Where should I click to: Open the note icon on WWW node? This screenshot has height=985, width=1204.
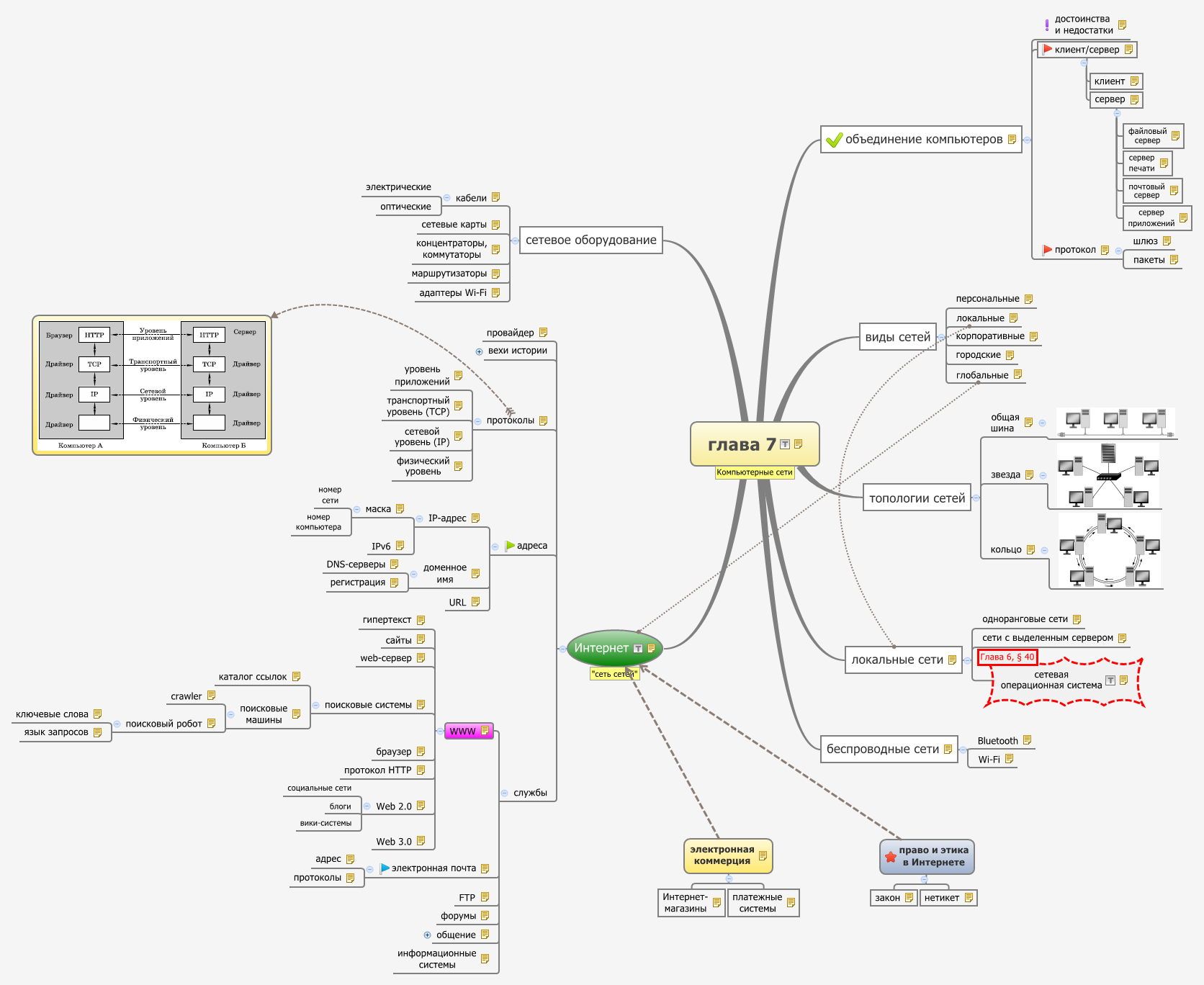pyautogui.click(x=485, y=732)
